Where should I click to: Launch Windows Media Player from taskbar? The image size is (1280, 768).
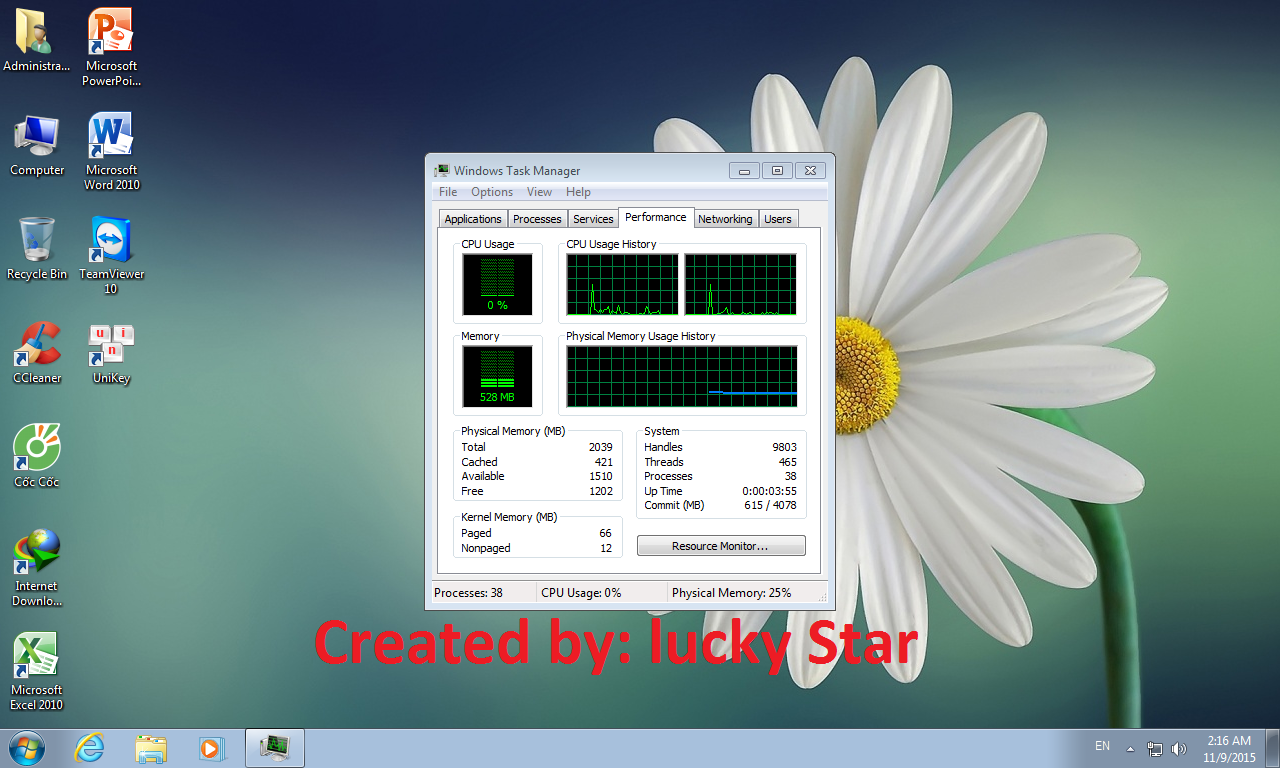coord(212,748)
